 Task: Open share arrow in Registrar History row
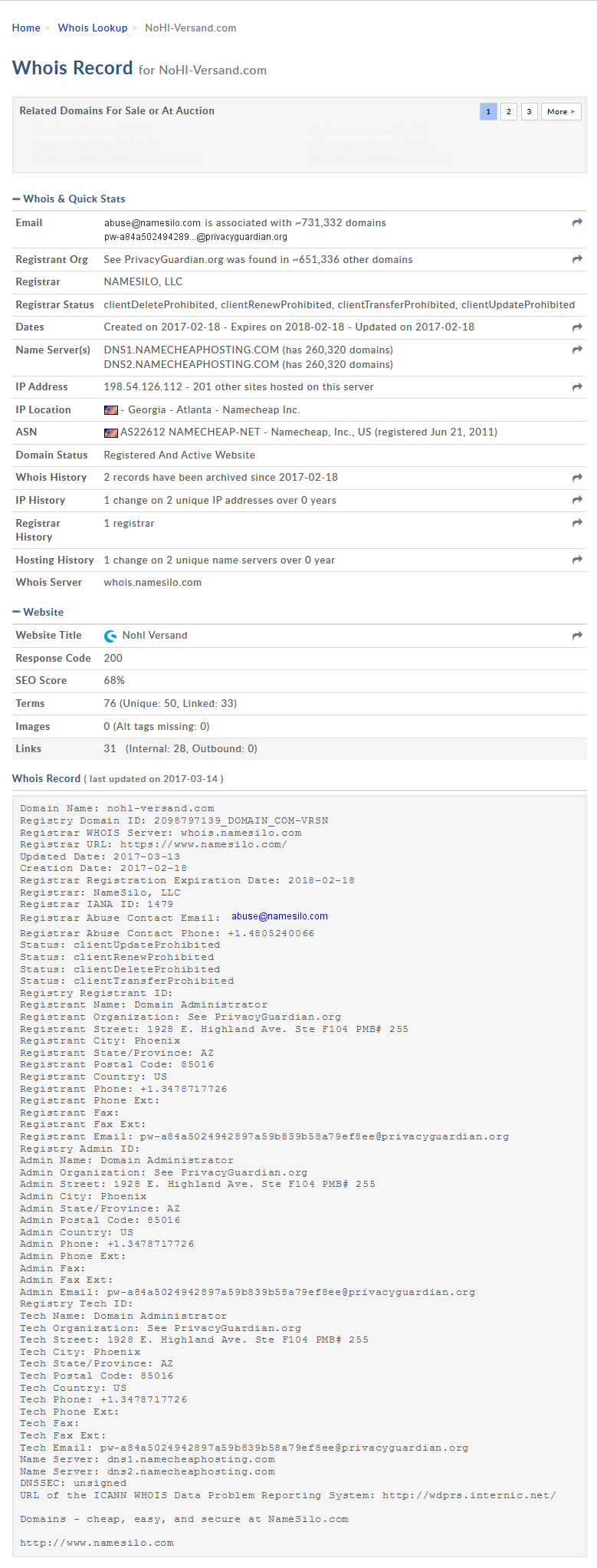[x=577, y=524]
